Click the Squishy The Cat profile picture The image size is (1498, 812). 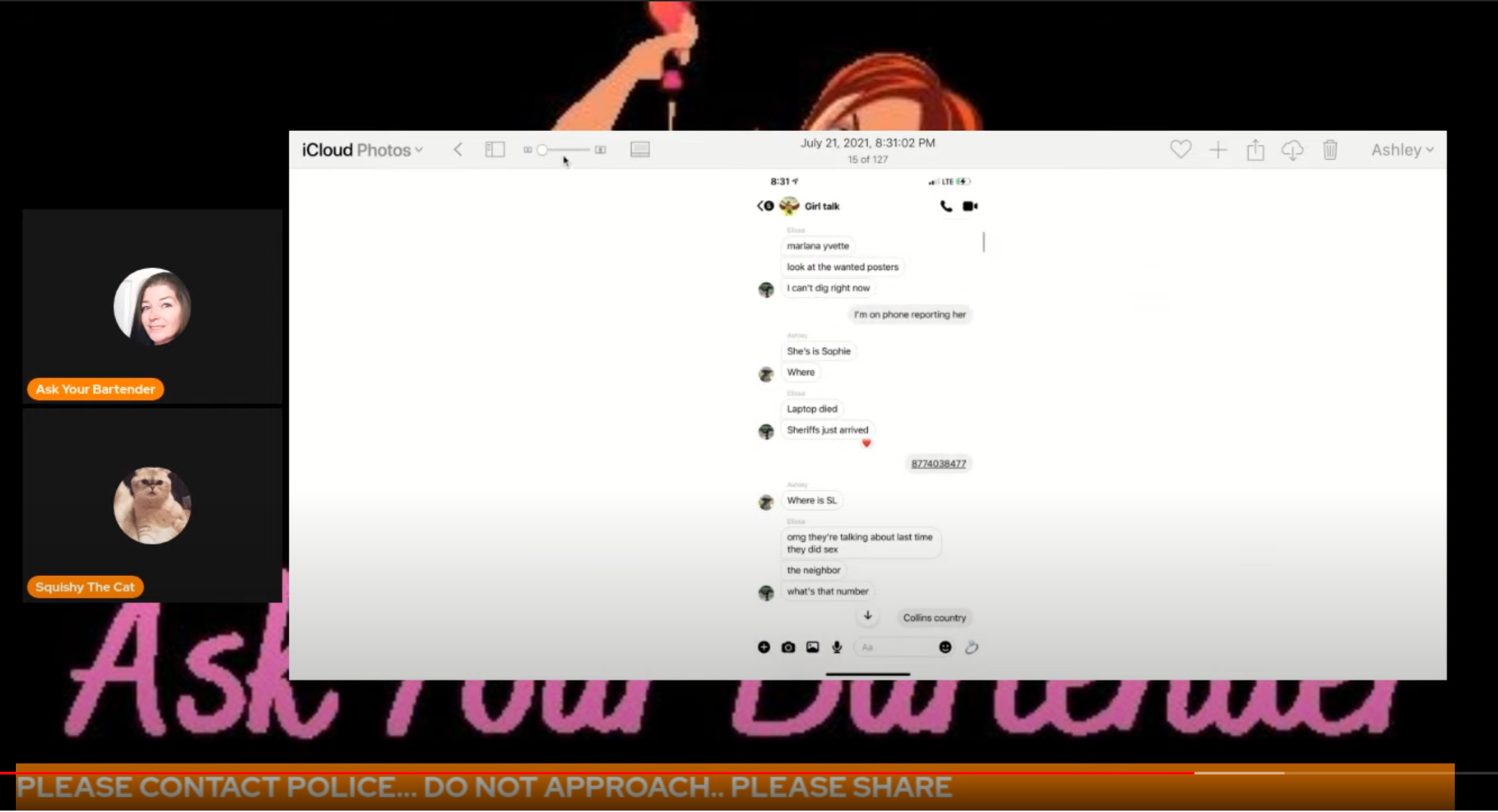pyautogui.click(x=153, y=505)
